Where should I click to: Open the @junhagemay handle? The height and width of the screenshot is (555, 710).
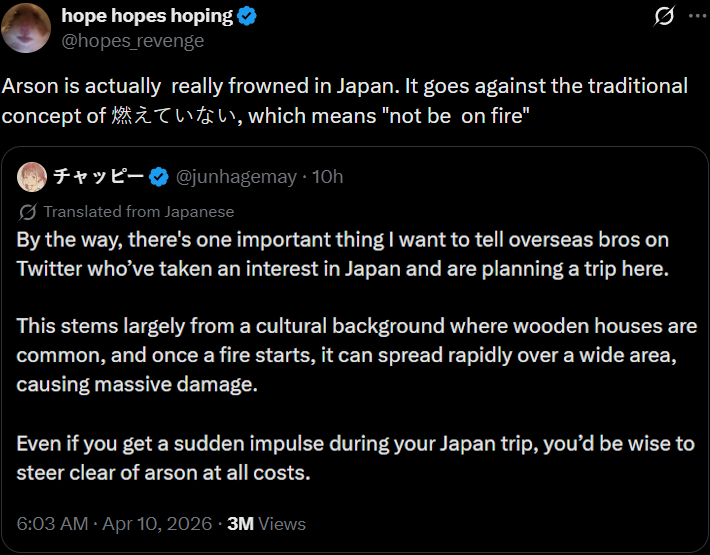236,177
